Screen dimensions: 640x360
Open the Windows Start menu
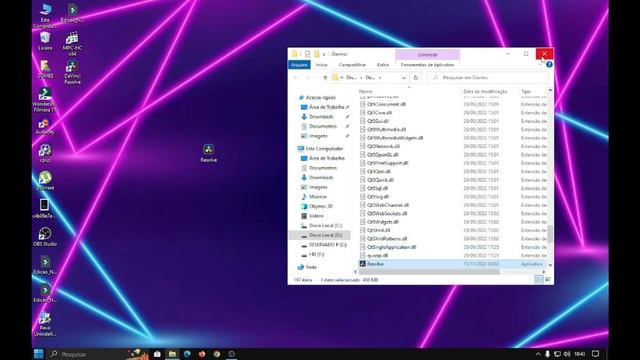point(39,353)
